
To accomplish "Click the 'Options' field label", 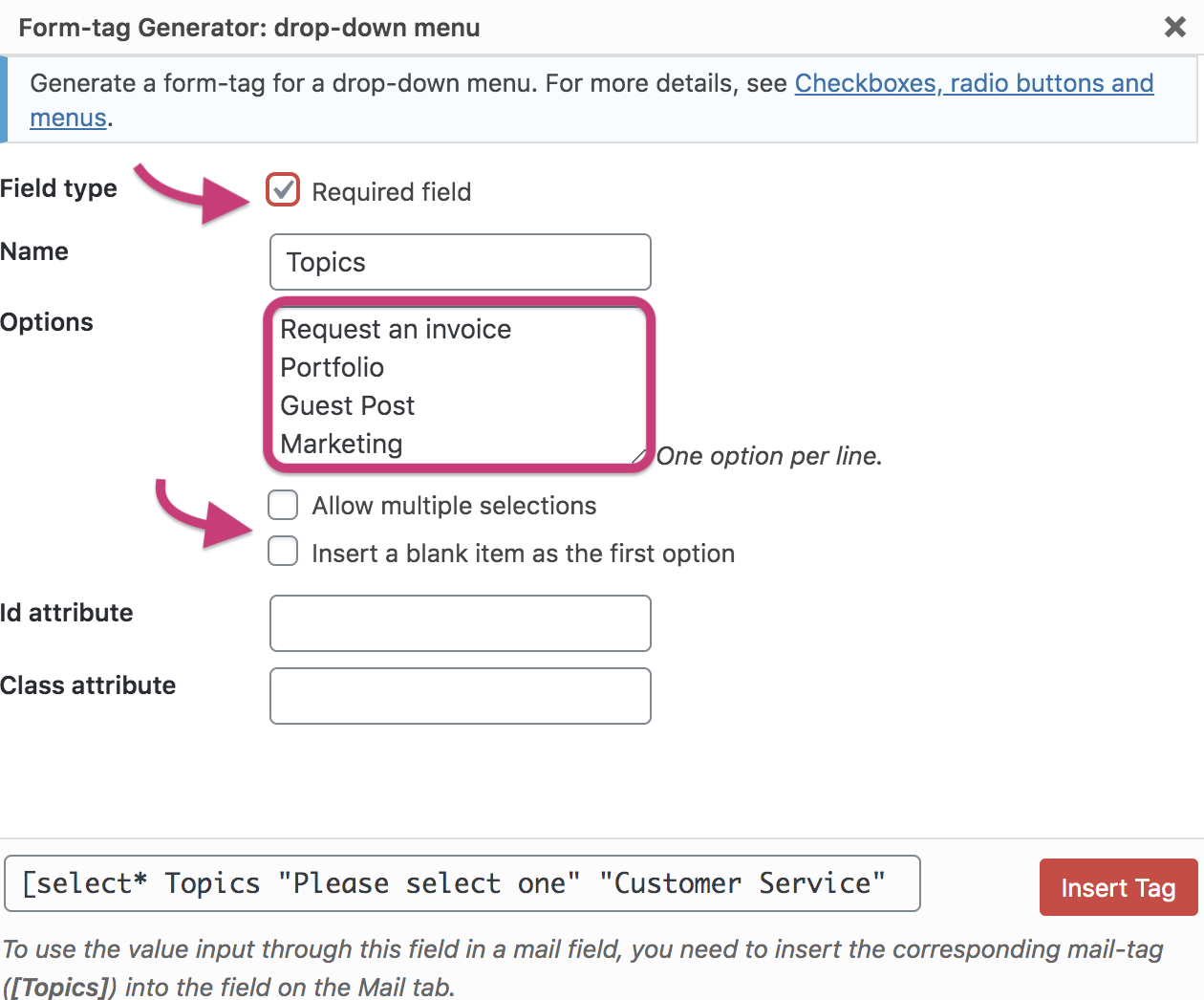I will [47, 322].
